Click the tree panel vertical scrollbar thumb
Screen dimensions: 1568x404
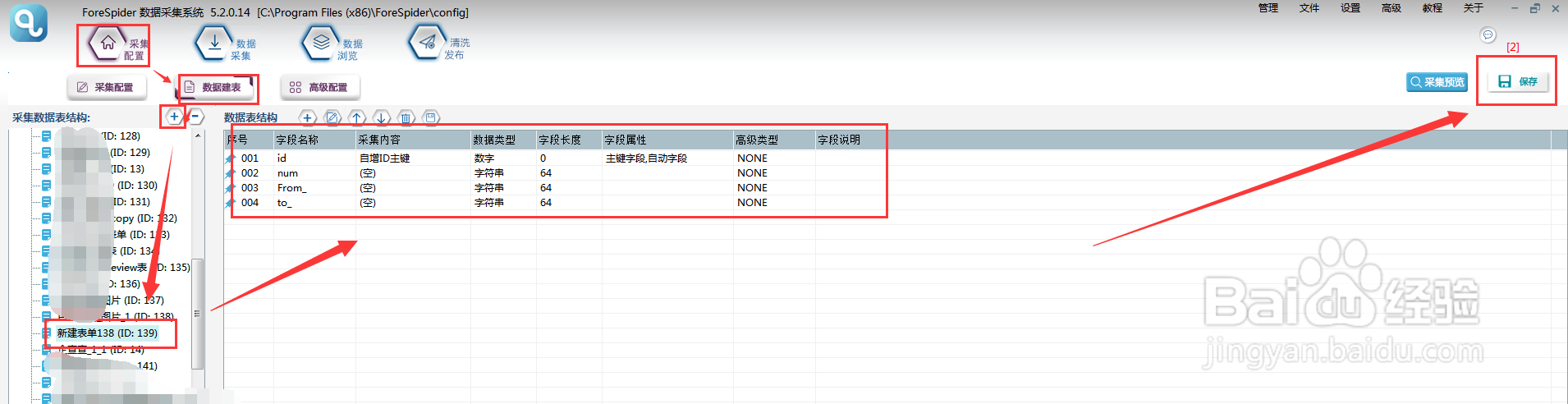pos(197,314)
